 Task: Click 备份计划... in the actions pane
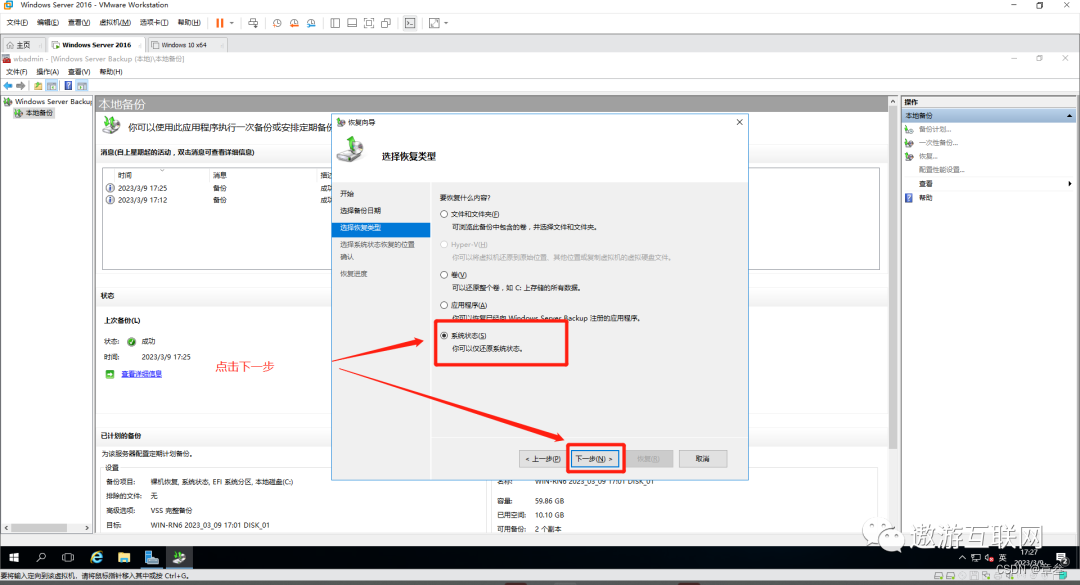tap(935, 129)
